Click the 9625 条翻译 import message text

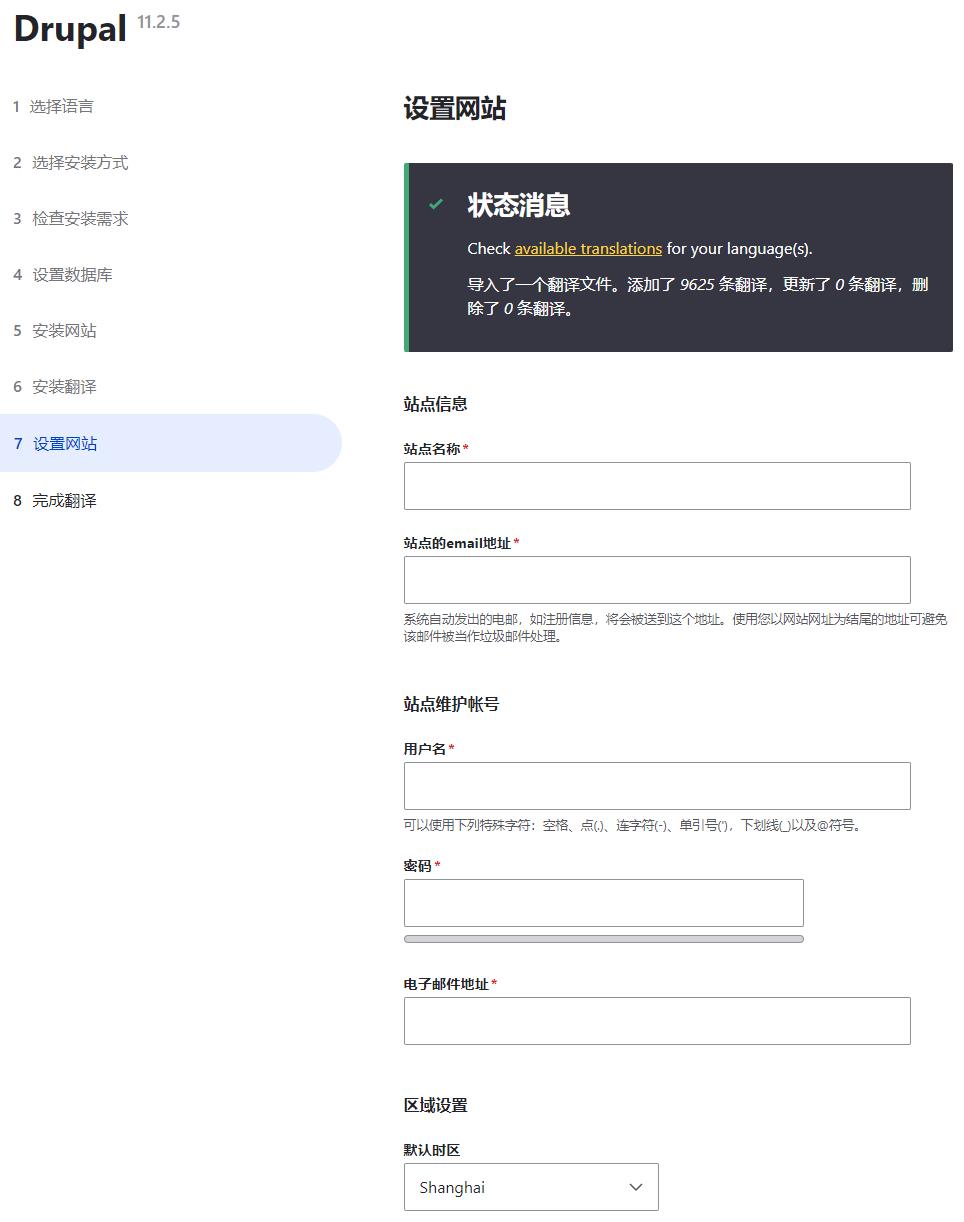pyautogui.click(x=698, y=296)
